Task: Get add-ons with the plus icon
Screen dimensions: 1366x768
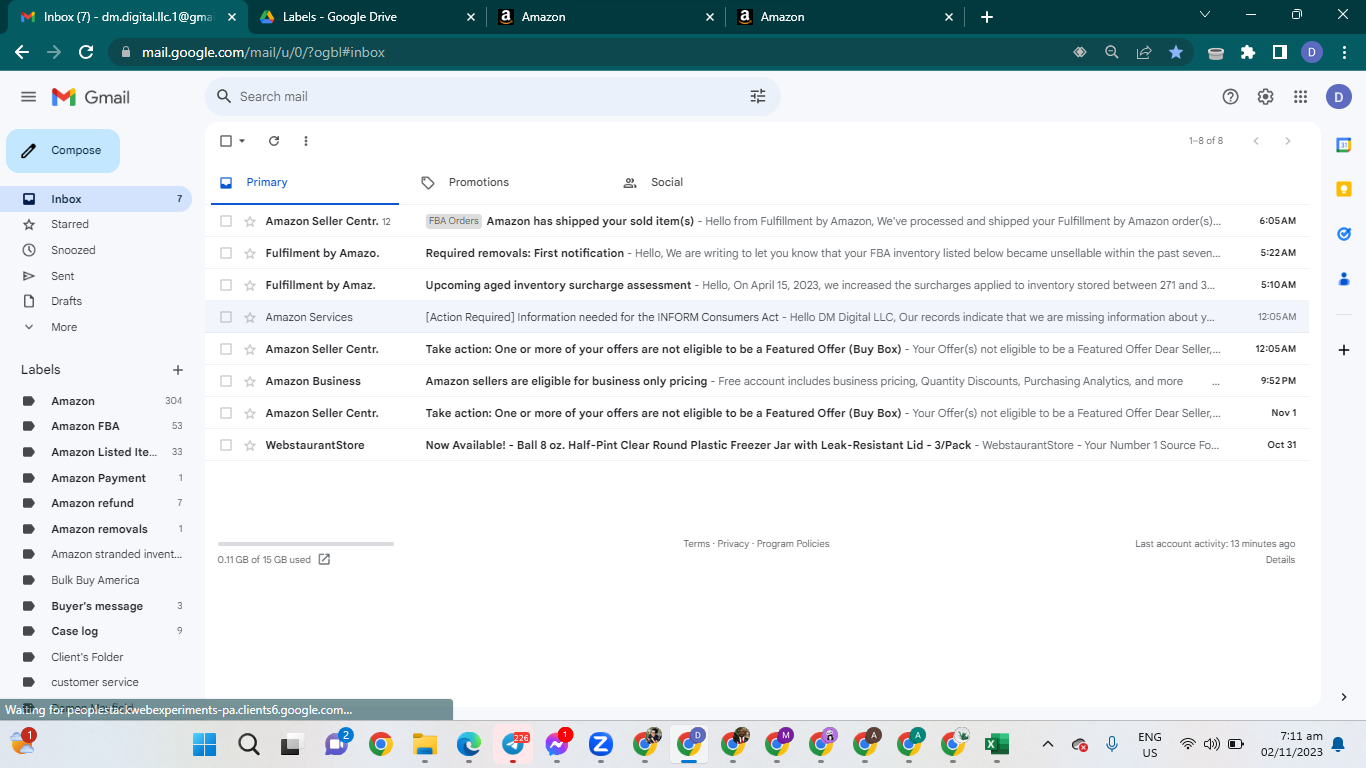Action: pyautogui.click(x=1344, y=350)
